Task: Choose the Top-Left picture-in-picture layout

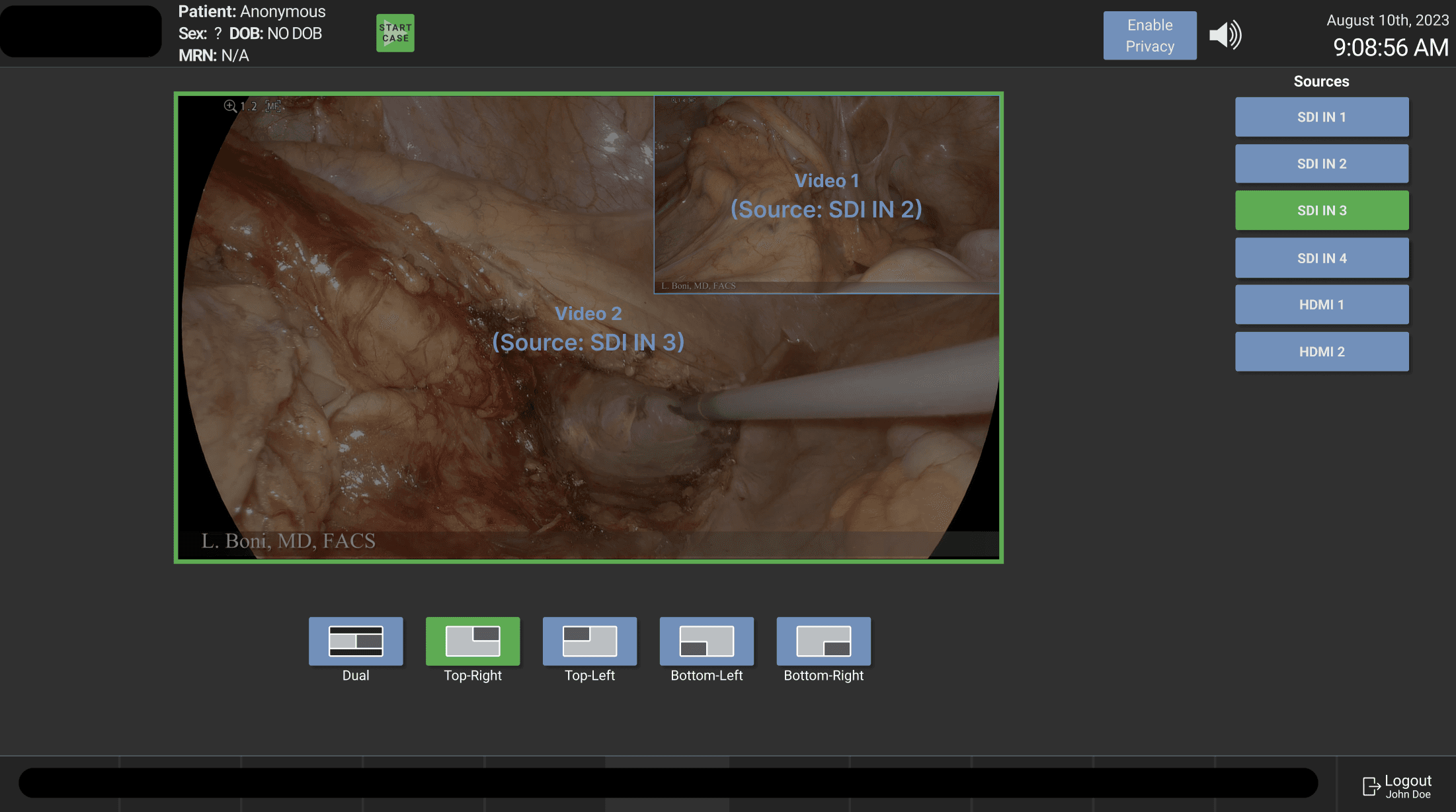Action: coord(590,641)
